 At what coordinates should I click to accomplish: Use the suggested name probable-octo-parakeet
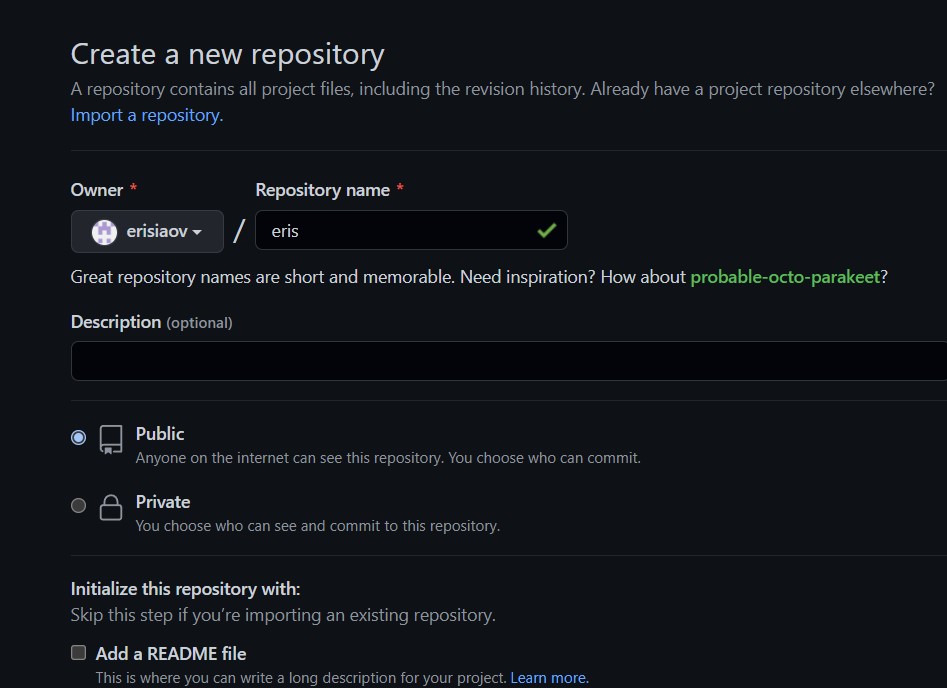785,277
